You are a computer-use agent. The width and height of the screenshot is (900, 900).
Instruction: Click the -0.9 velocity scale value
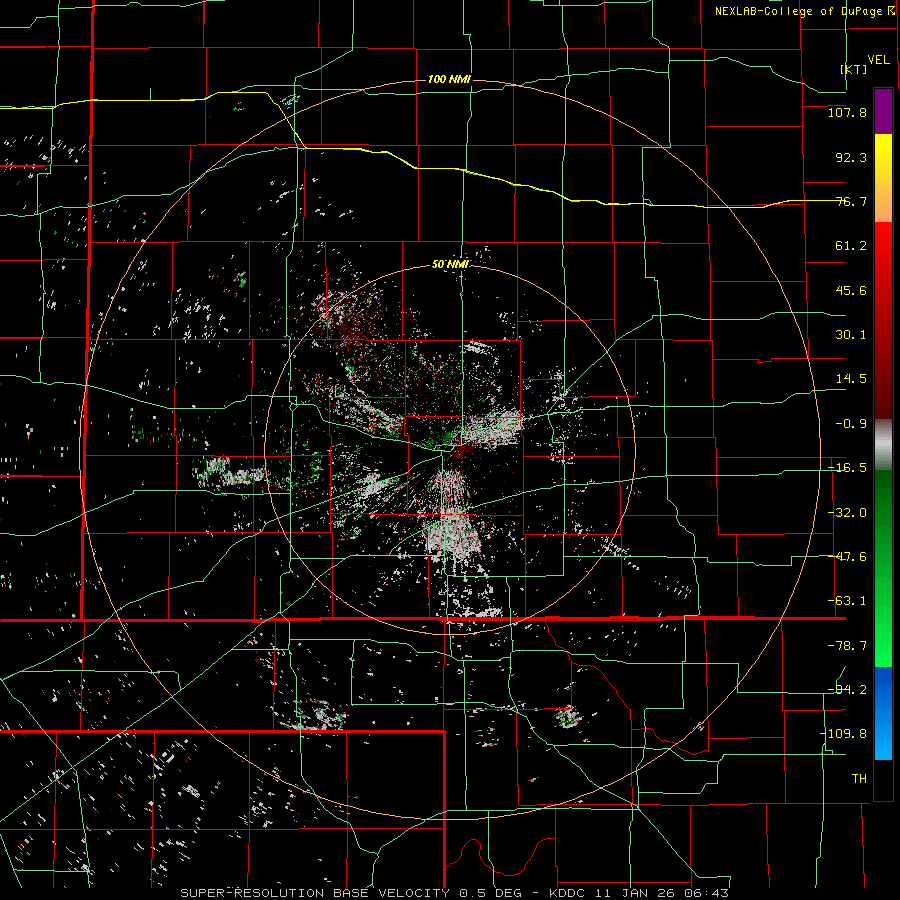851,424
